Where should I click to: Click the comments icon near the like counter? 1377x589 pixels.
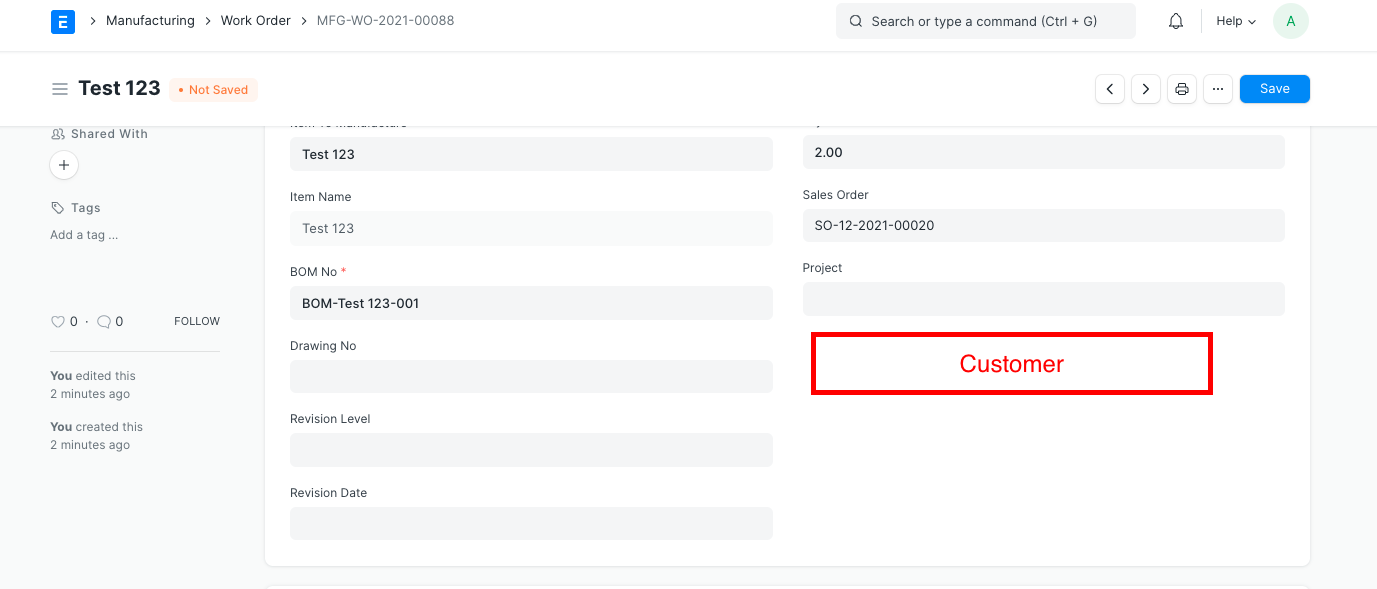pyautogui.click(x=103, y=321)
